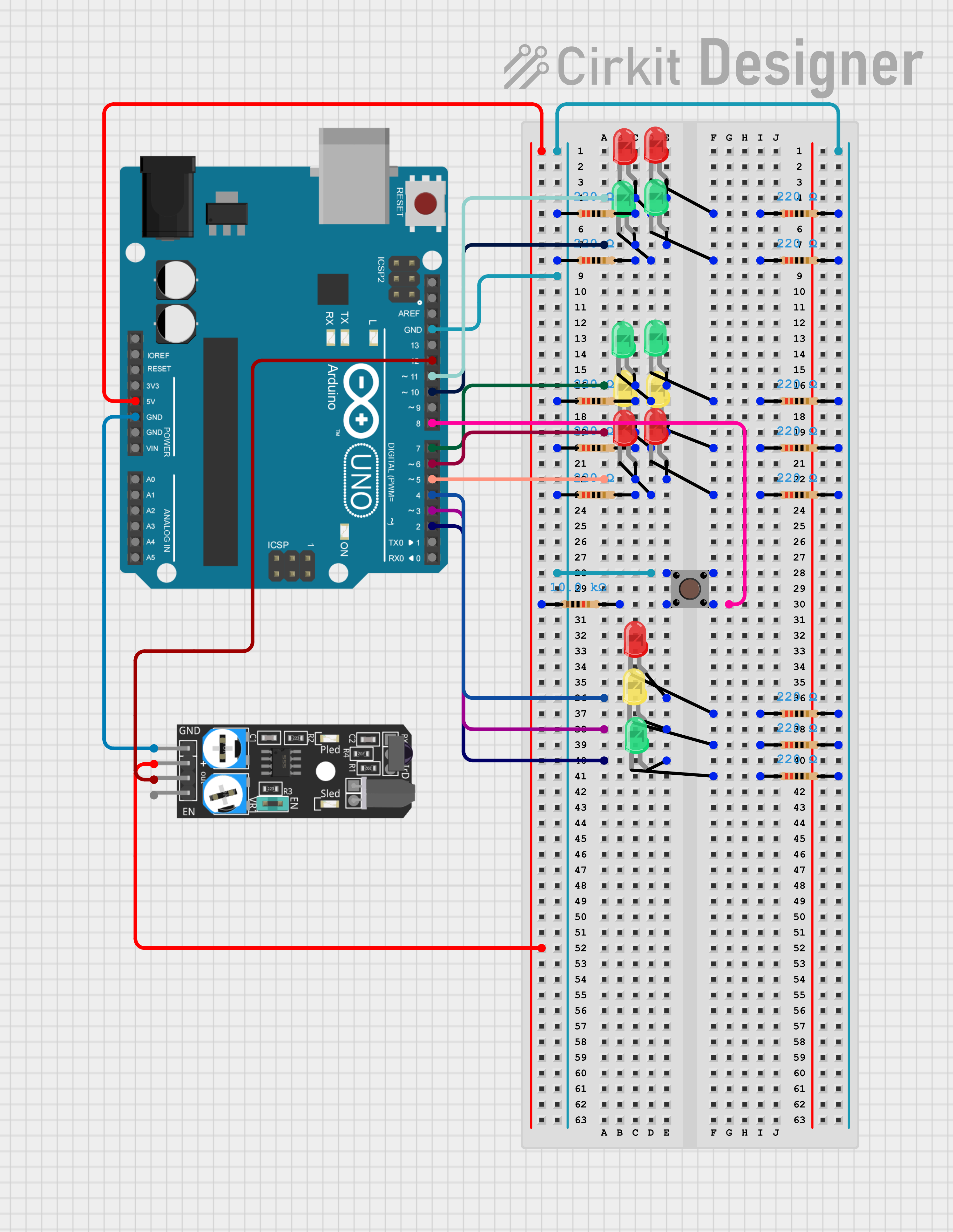Select the Arduino black DC power jack
Screen dimensions: 953x1232
pos(168,197)
